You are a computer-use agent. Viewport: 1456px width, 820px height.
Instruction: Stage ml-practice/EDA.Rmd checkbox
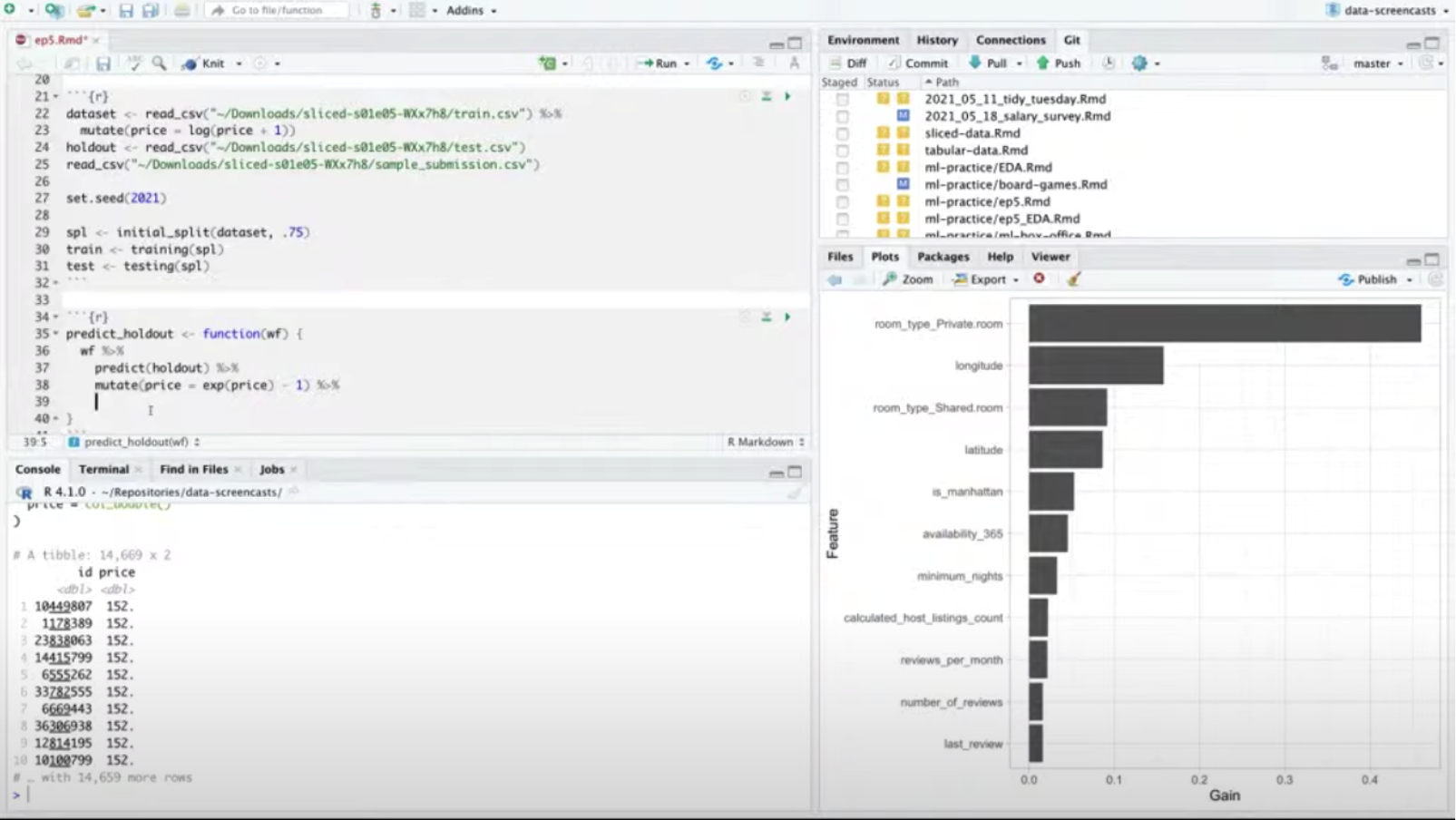(843, 168)
